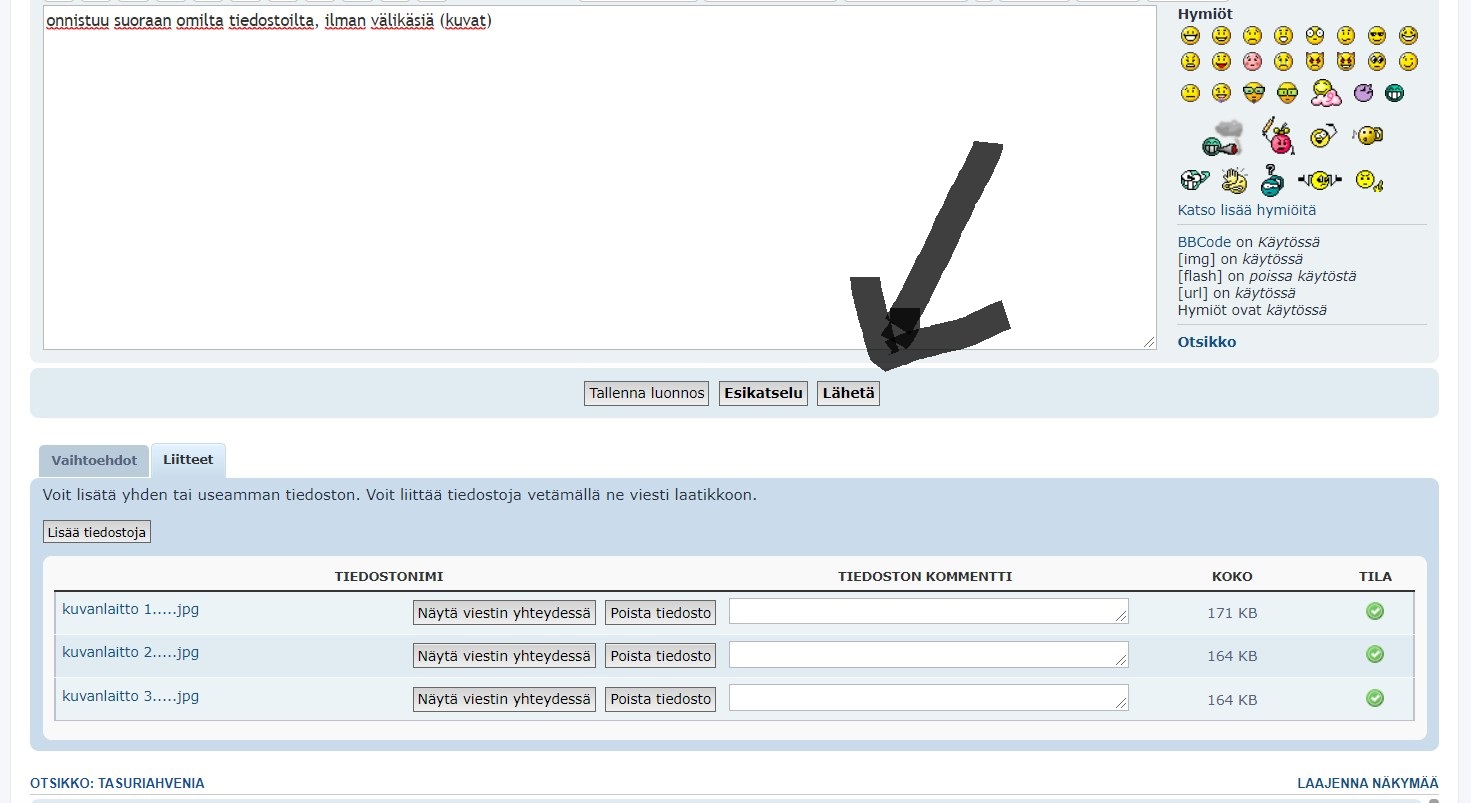Remove the kuvanlaitto 1 file

660,613
